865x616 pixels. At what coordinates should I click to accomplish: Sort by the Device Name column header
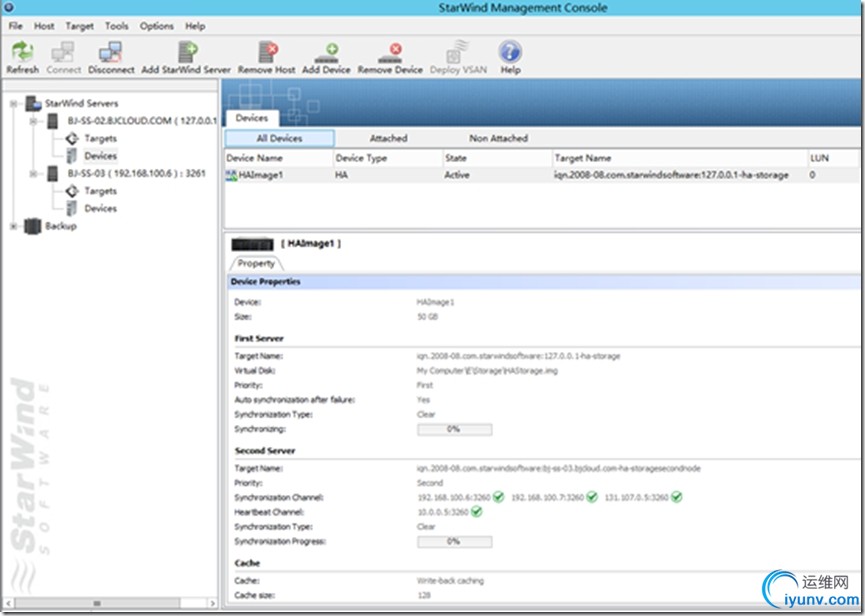279,158
